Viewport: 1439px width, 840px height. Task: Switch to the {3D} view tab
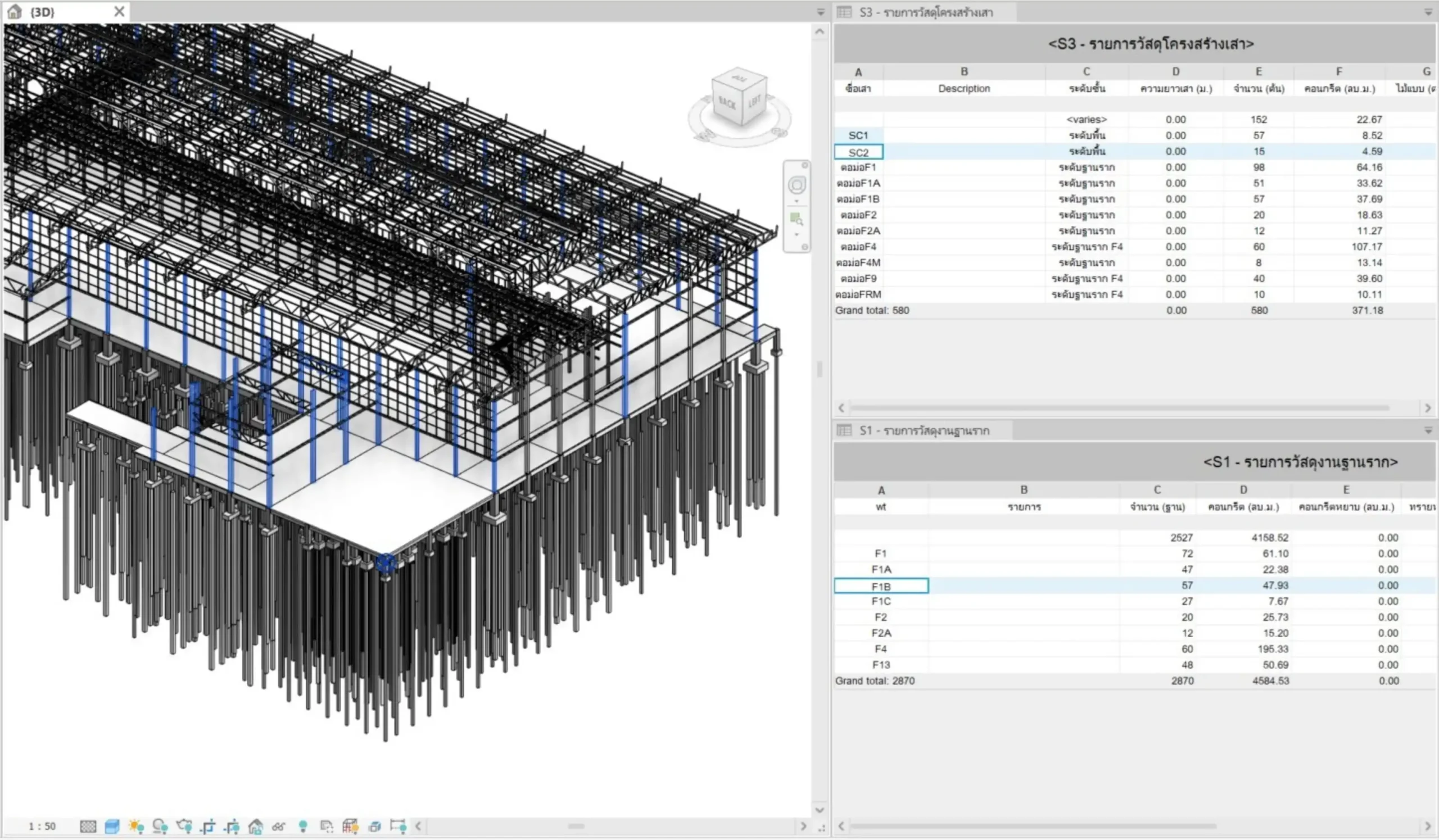(x=42, y=12)
